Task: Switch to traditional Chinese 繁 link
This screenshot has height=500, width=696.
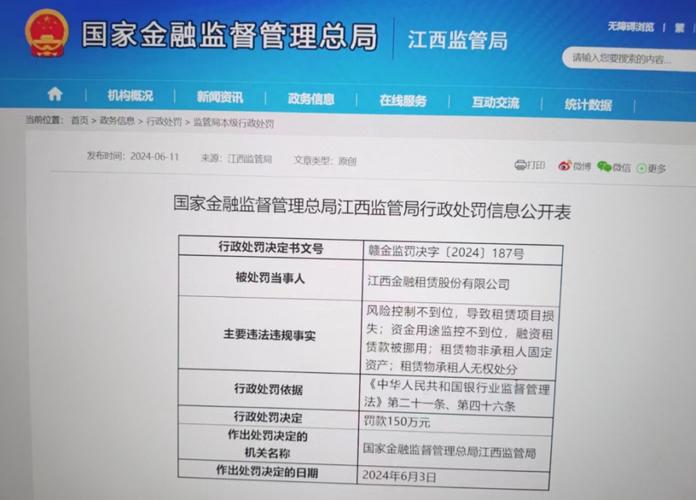Action: click(x=680, y=28)
